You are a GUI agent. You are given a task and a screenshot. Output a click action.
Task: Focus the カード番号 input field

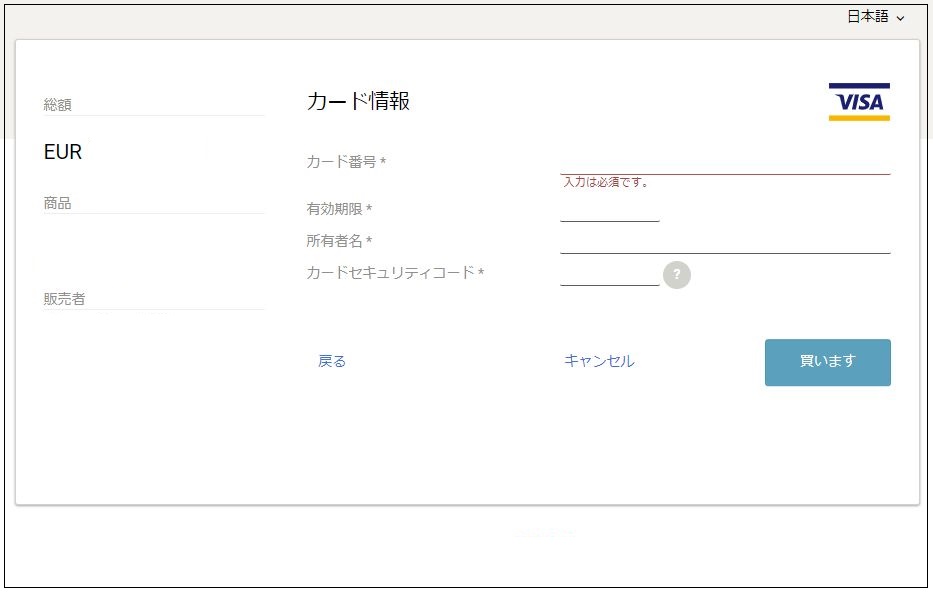click(x=725, y=162)
